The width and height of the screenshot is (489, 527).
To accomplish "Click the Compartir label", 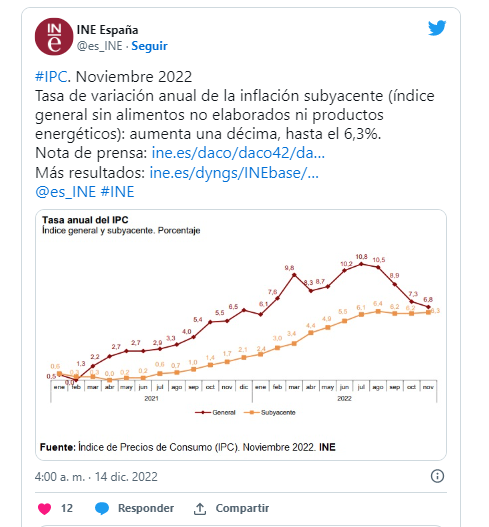I will tap(242, 509).
